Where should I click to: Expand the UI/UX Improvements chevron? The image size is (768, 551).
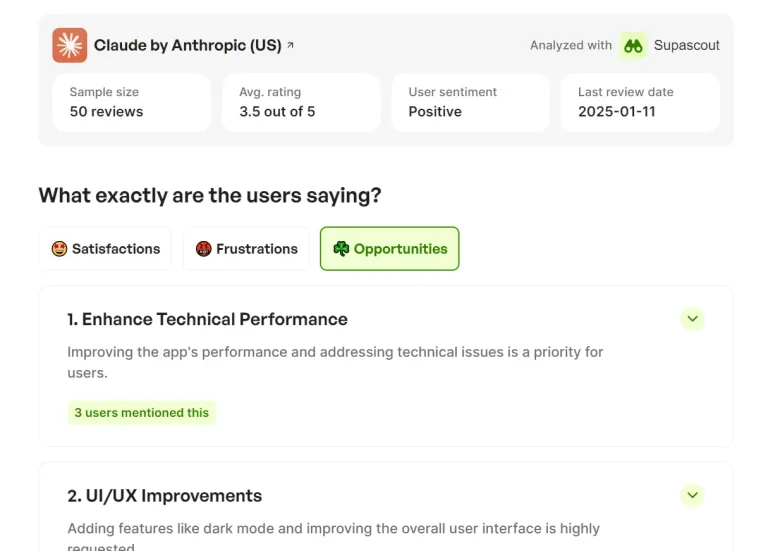pos(693,495)
